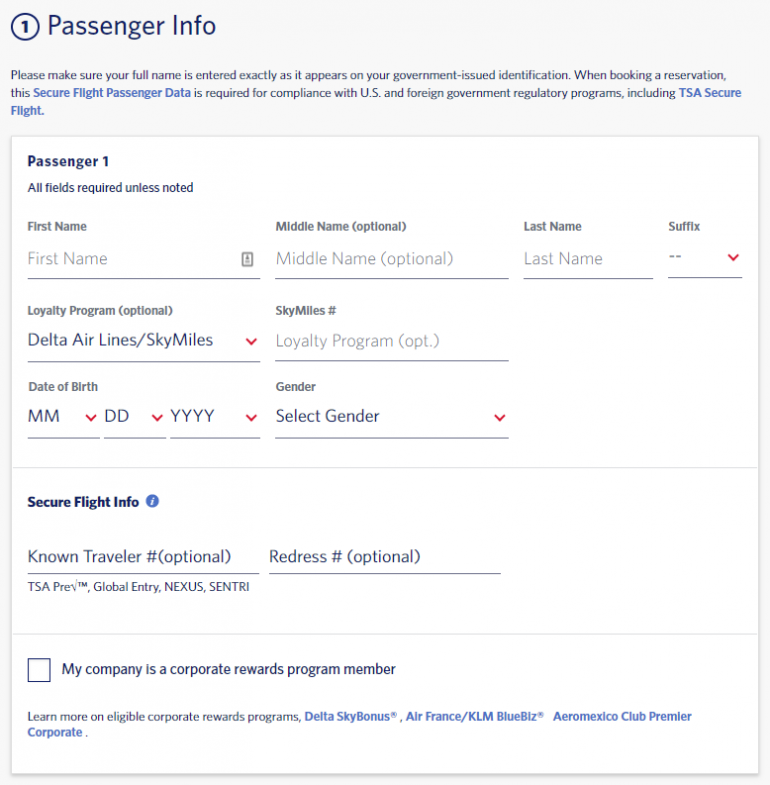Click the SkyMiles number field

[x=391, y=341]
